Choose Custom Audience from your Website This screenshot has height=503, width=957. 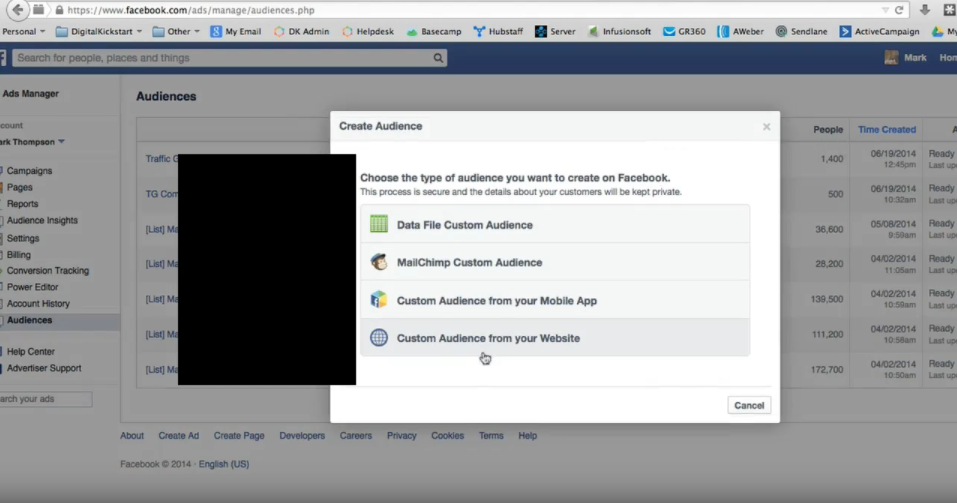[555, 338]
